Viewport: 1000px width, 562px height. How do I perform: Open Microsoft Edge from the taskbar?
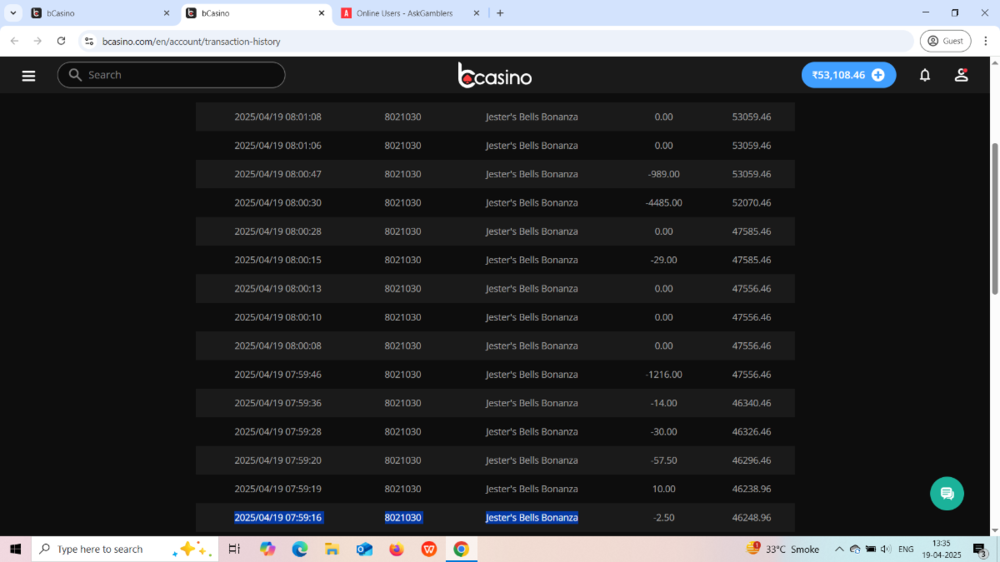(300, 549)
